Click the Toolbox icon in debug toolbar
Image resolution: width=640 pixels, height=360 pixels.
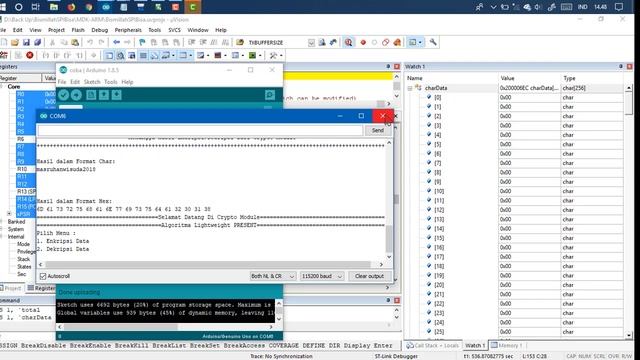273,56
